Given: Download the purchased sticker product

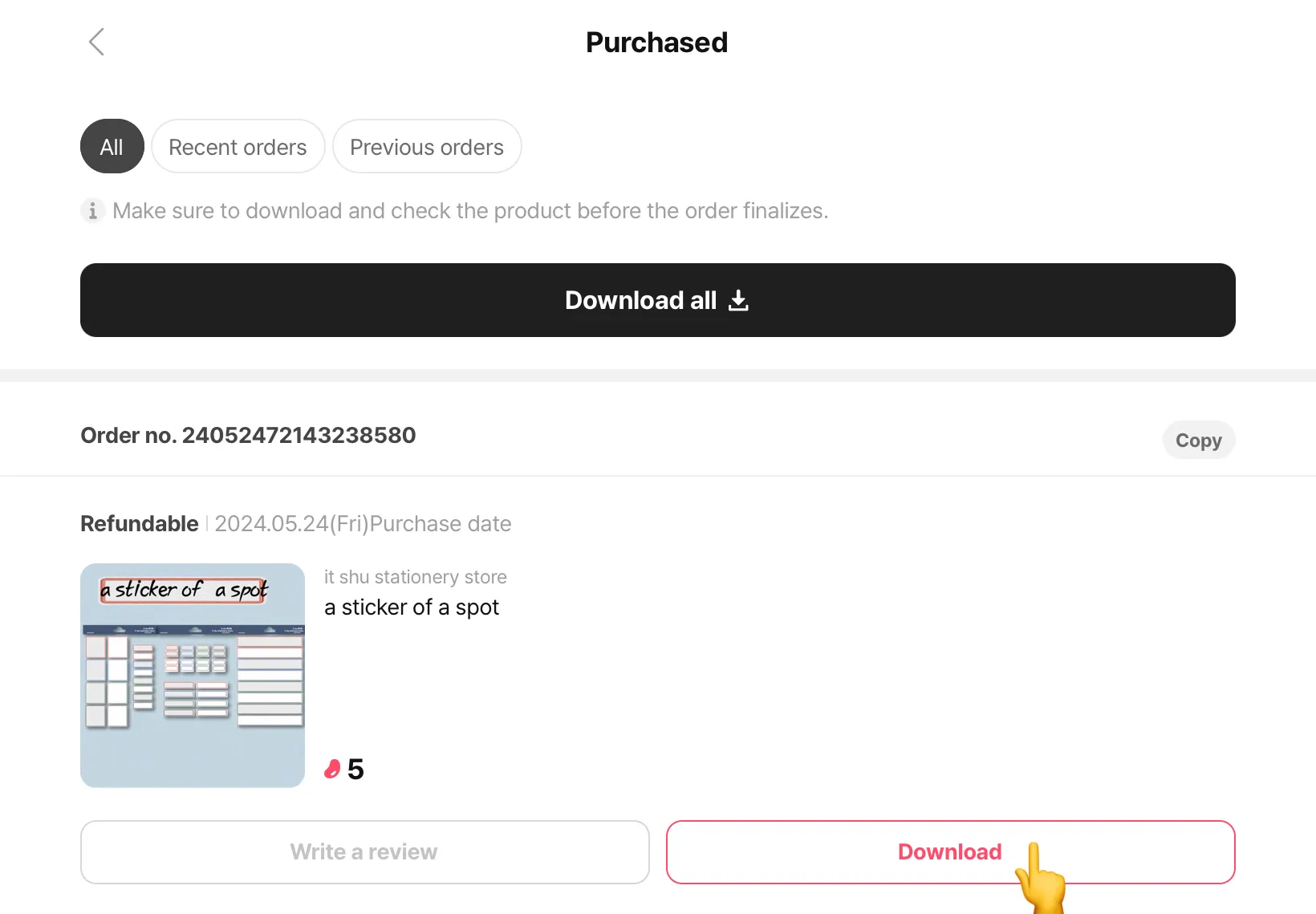Looking at the screenshot, I should pos(949,852).
